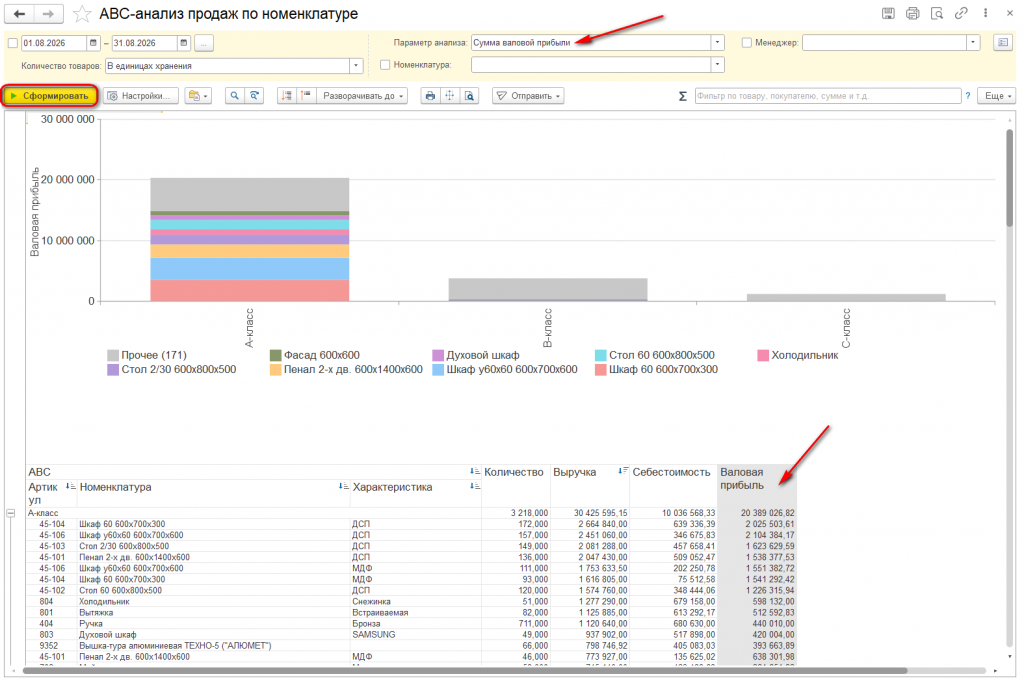Open the Еще menu
This screenshot has width=1024, height=685.
click(997, 96)
